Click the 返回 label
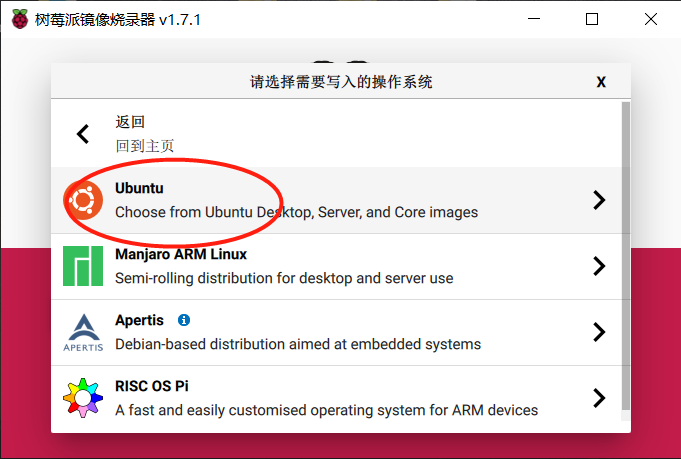 (x=130, y=122)
